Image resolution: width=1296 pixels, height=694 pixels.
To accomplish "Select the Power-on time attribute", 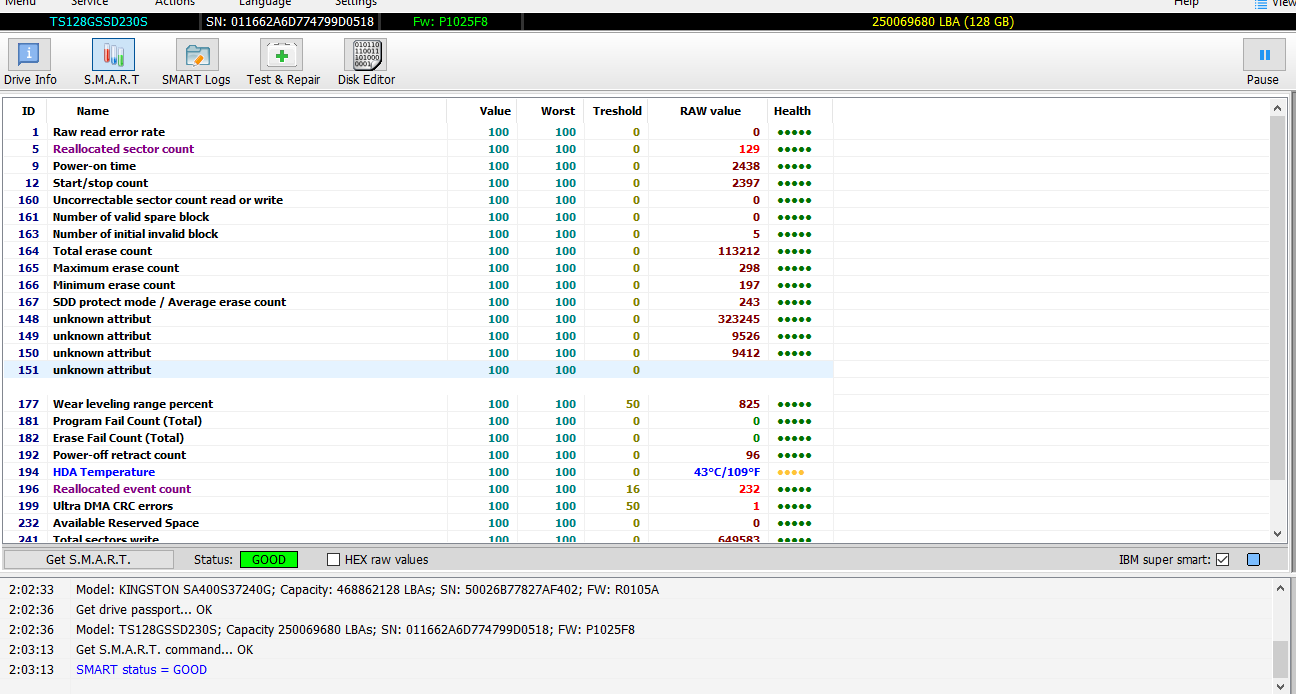I will [x=418, y=166].
